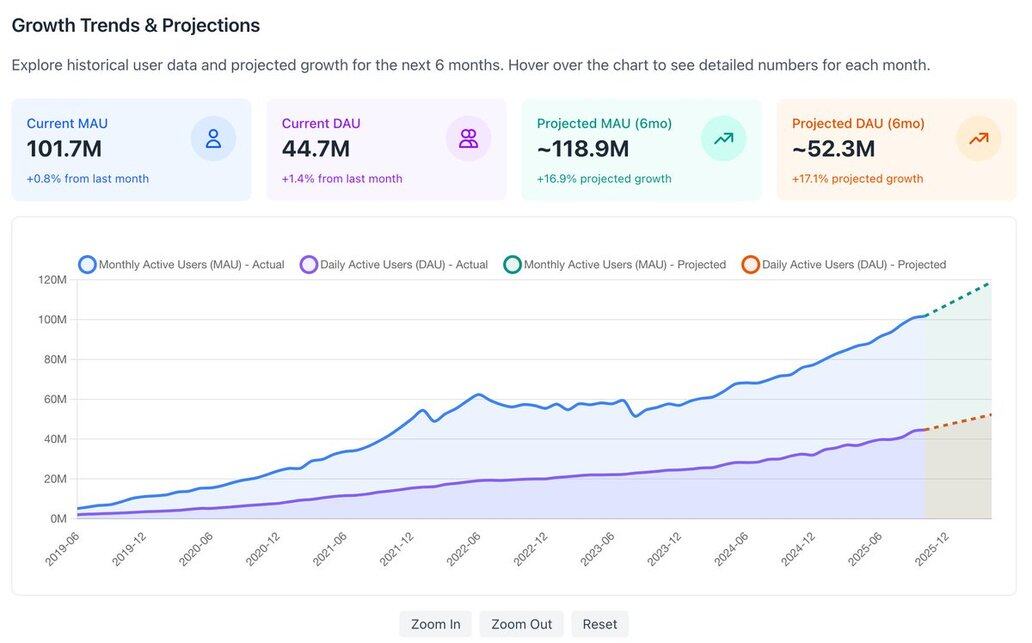Click the ~118.9M Projected MAU value

(x=583, y=149)
